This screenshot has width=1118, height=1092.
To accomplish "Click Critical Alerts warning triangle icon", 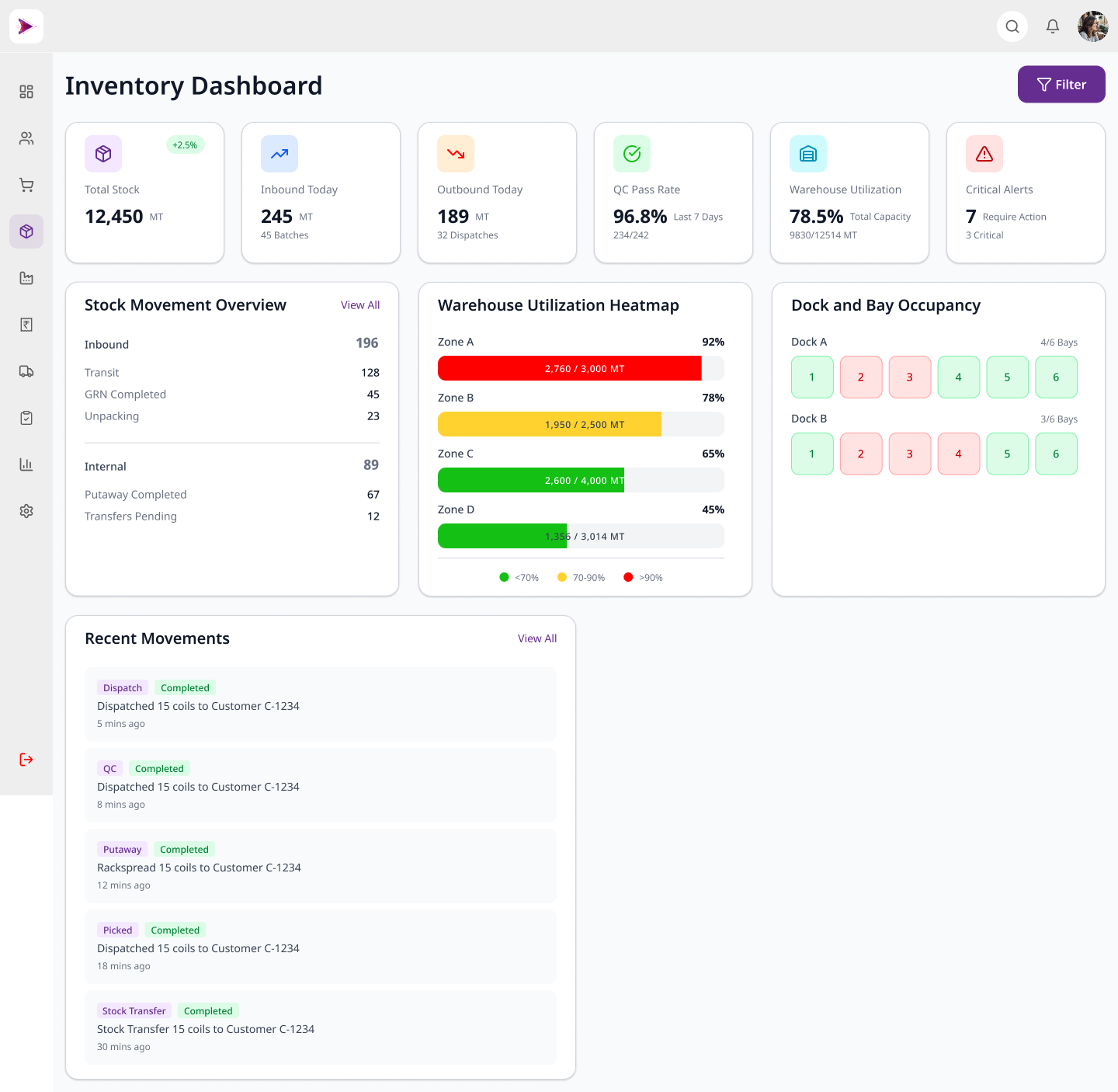I will pos(984,154).
